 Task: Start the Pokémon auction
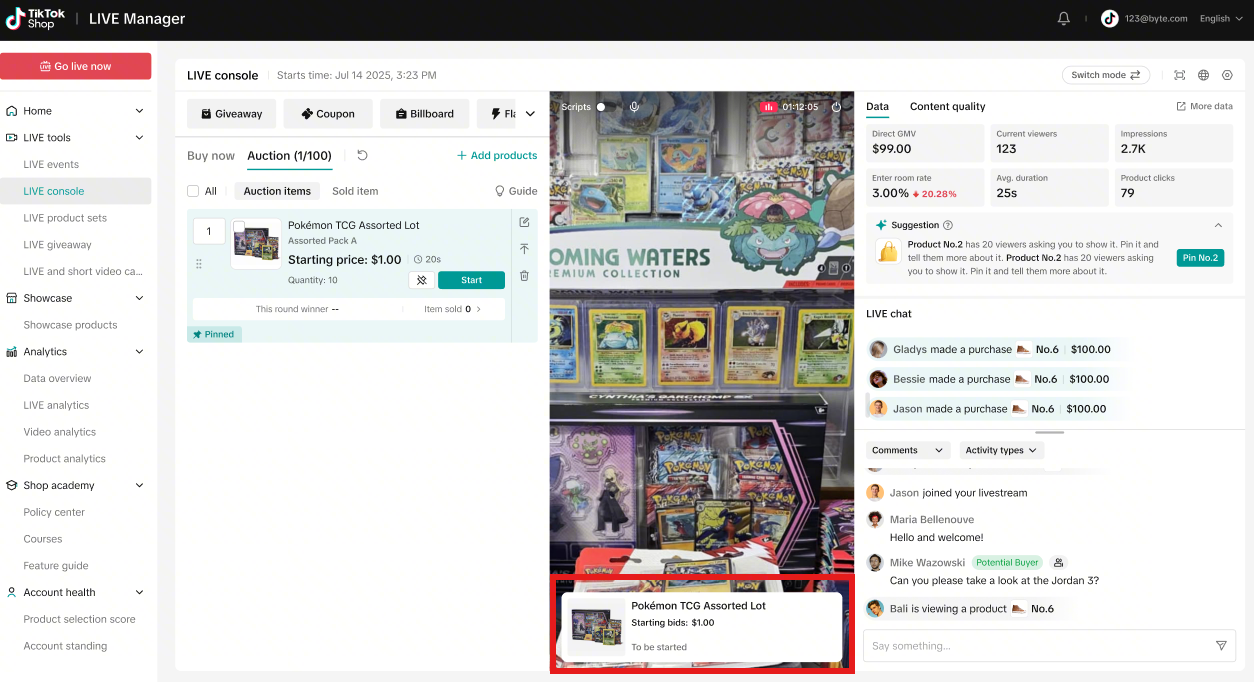471,280
